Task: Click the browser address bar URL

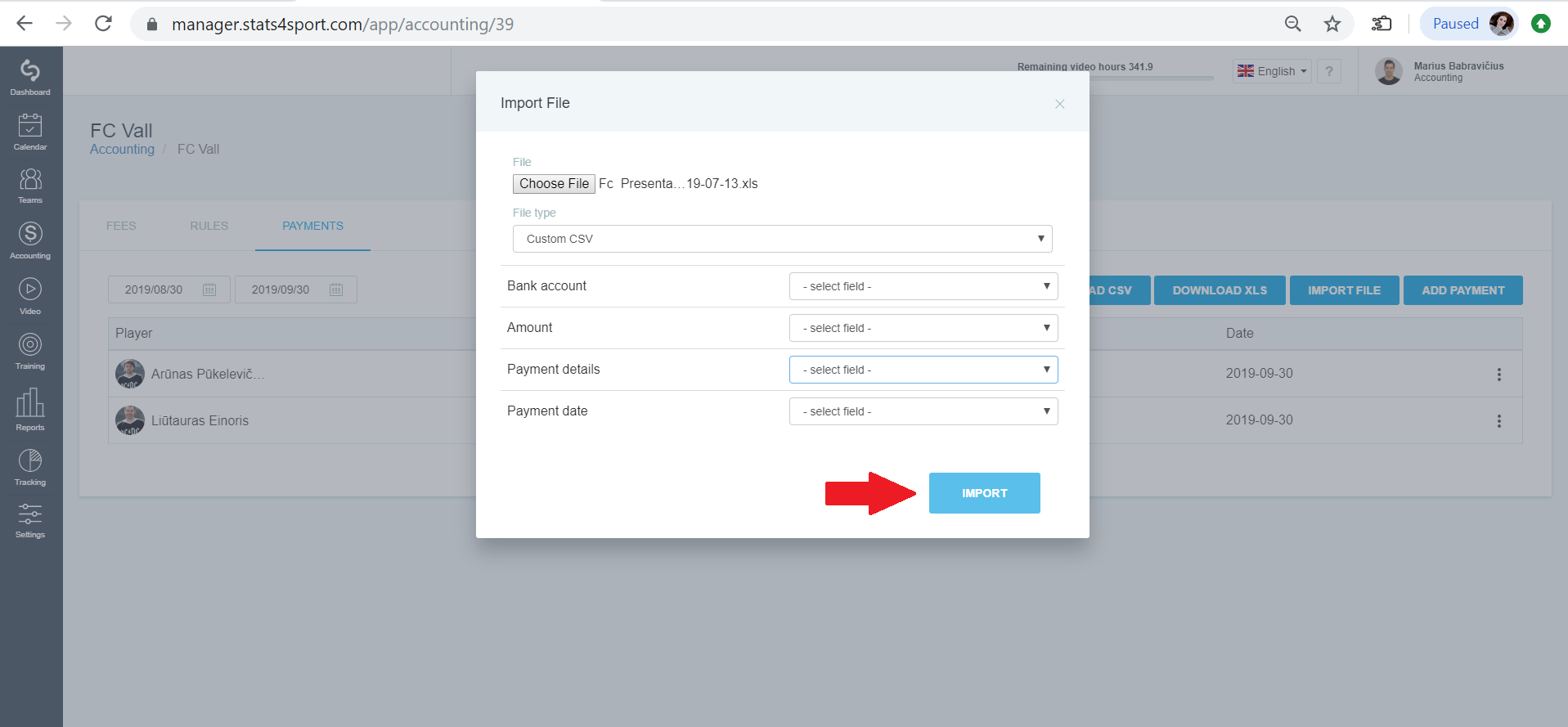Action: 343,25
